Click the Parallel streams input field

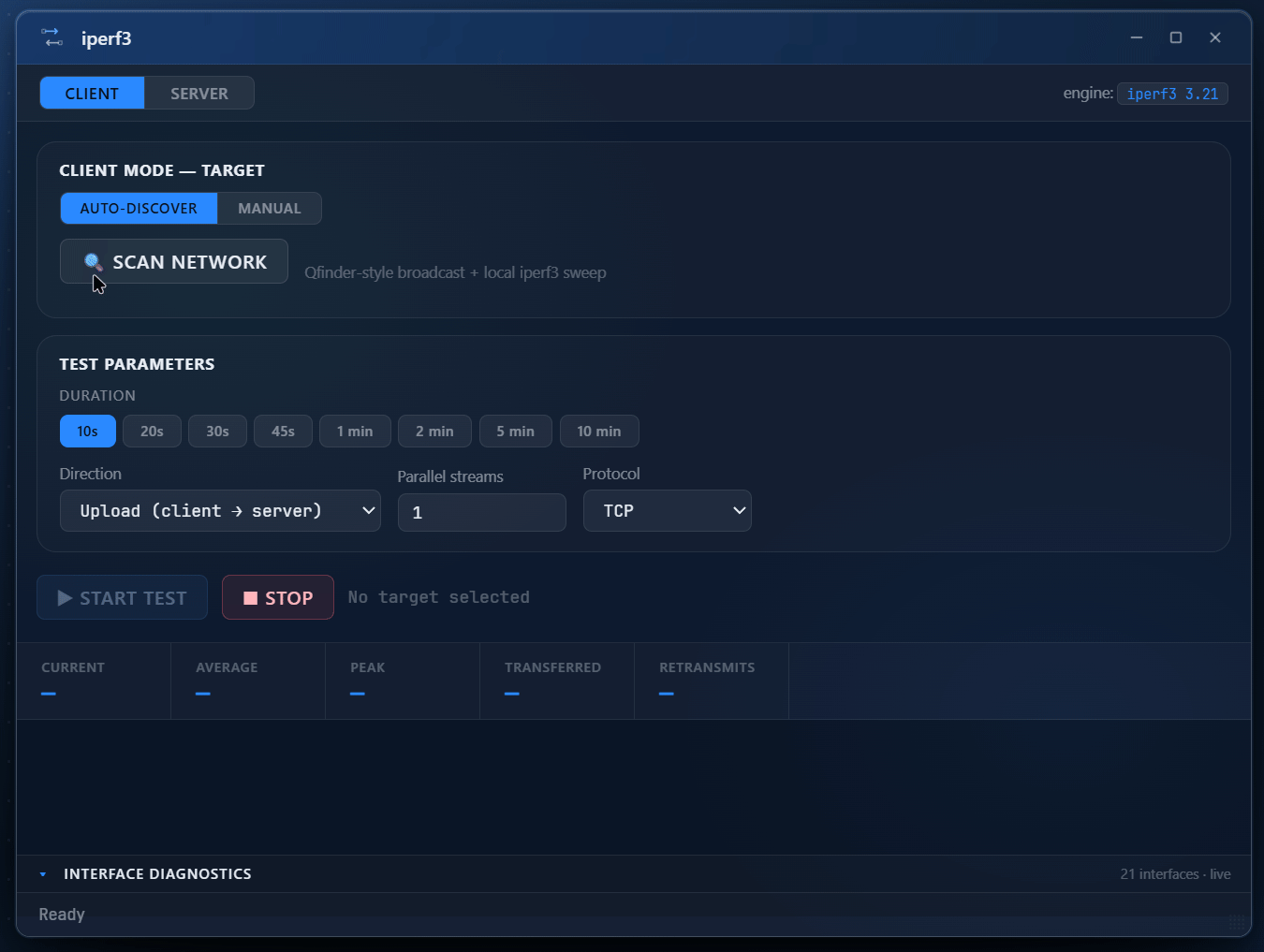[482, 512]
